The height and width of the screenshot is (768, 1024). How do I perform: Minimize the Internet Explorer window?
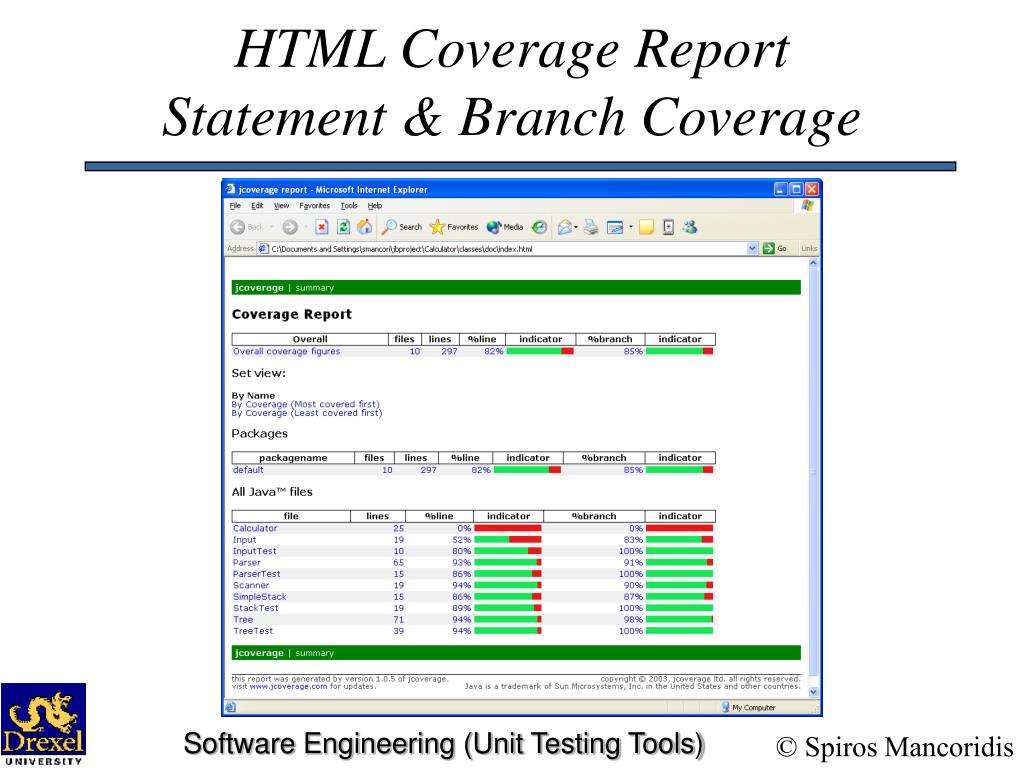point(780,189)
